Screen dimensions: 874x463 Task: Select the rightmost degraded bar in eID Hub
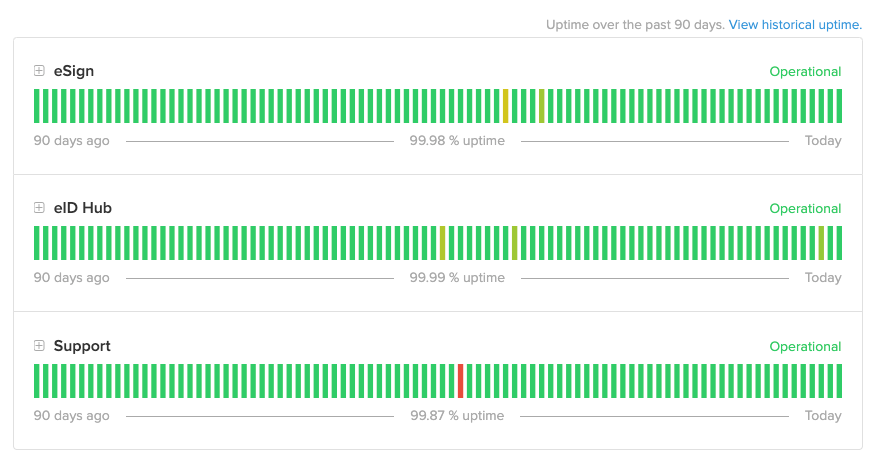point(821,243)
